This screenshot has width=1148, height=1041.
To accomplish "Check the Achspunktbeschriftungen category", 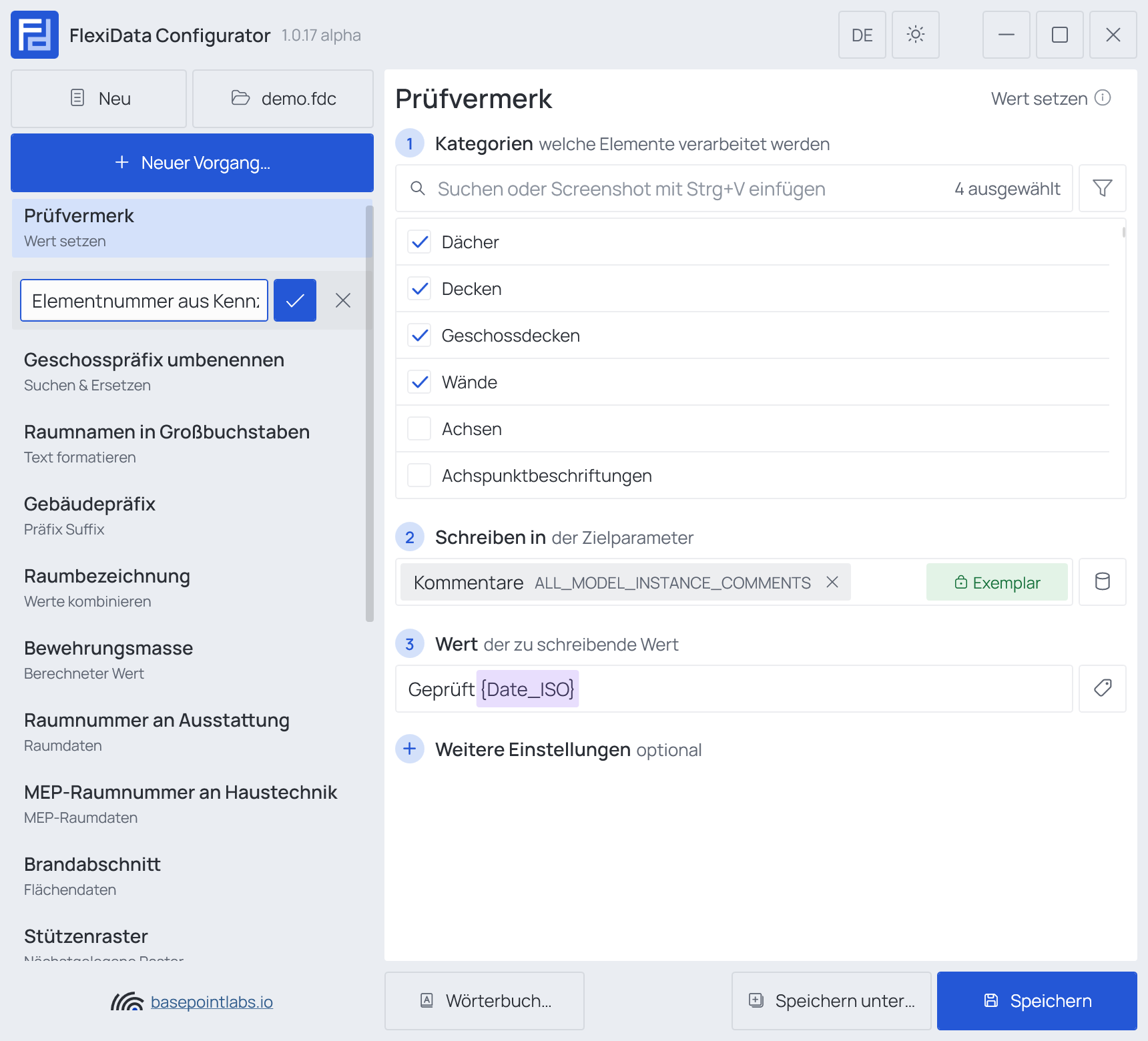I will click(419, 475).
